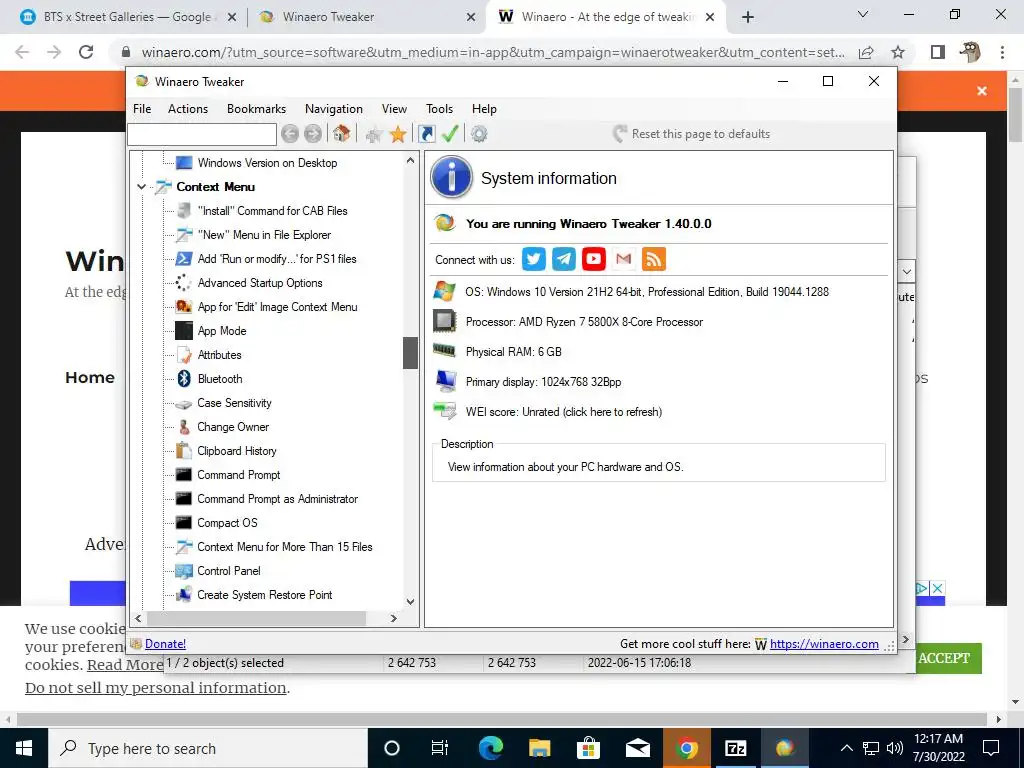Image resolution: width=1024 pixels, height=768 pixels.
Task: Click the create shortcut arrow icon in toolbar
Action: 426,134
